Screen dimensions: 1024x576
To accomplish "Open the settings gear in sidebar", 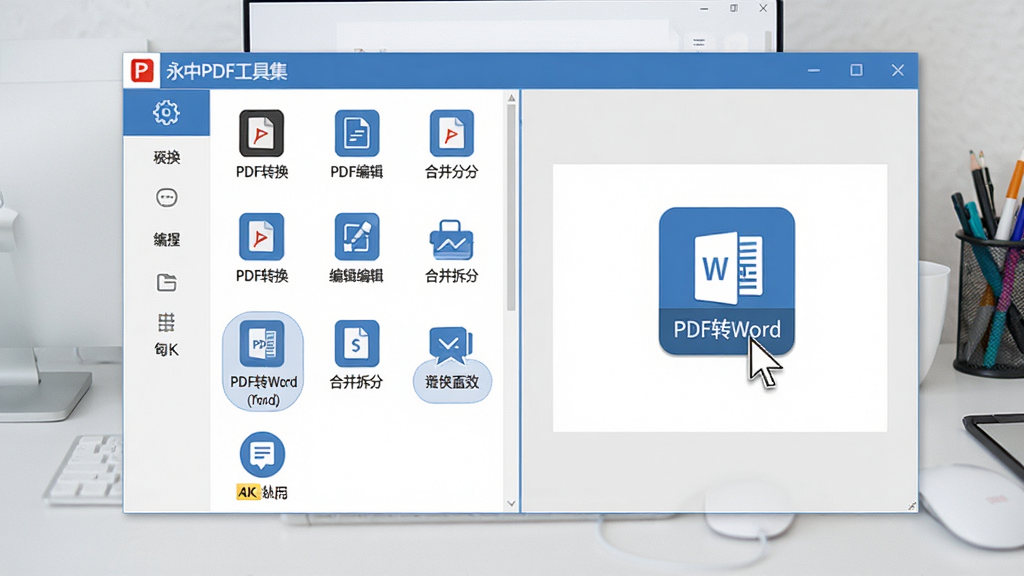I will coord(167,112).
